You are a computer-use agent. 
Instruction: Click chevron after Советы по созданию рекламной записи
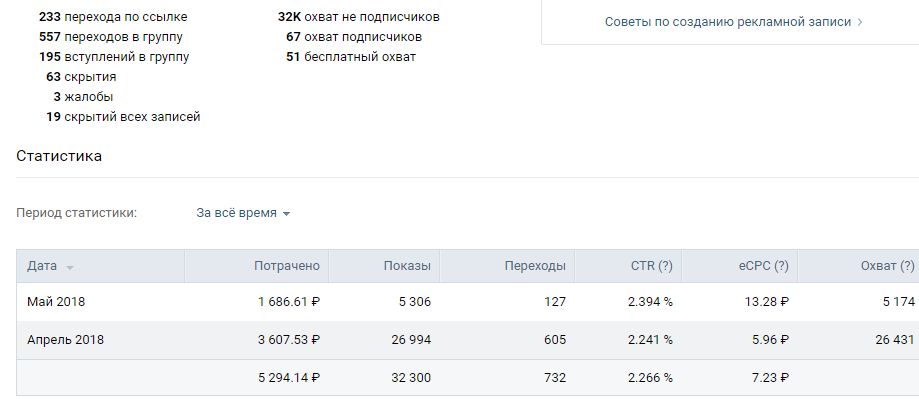859,22
